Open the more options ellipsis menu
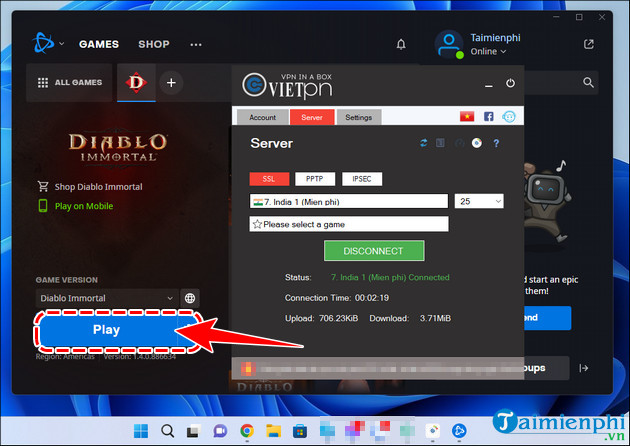 [196, 44]
